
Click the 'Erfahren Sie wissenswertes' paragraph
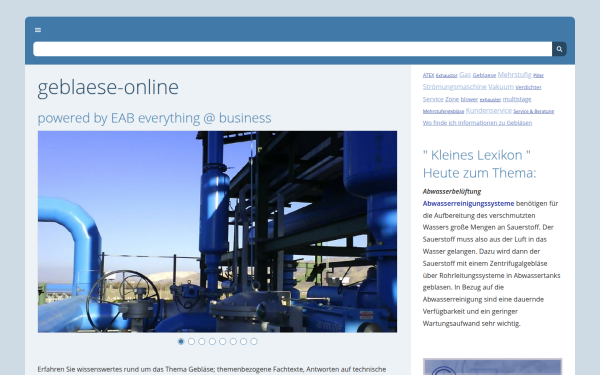212,369
